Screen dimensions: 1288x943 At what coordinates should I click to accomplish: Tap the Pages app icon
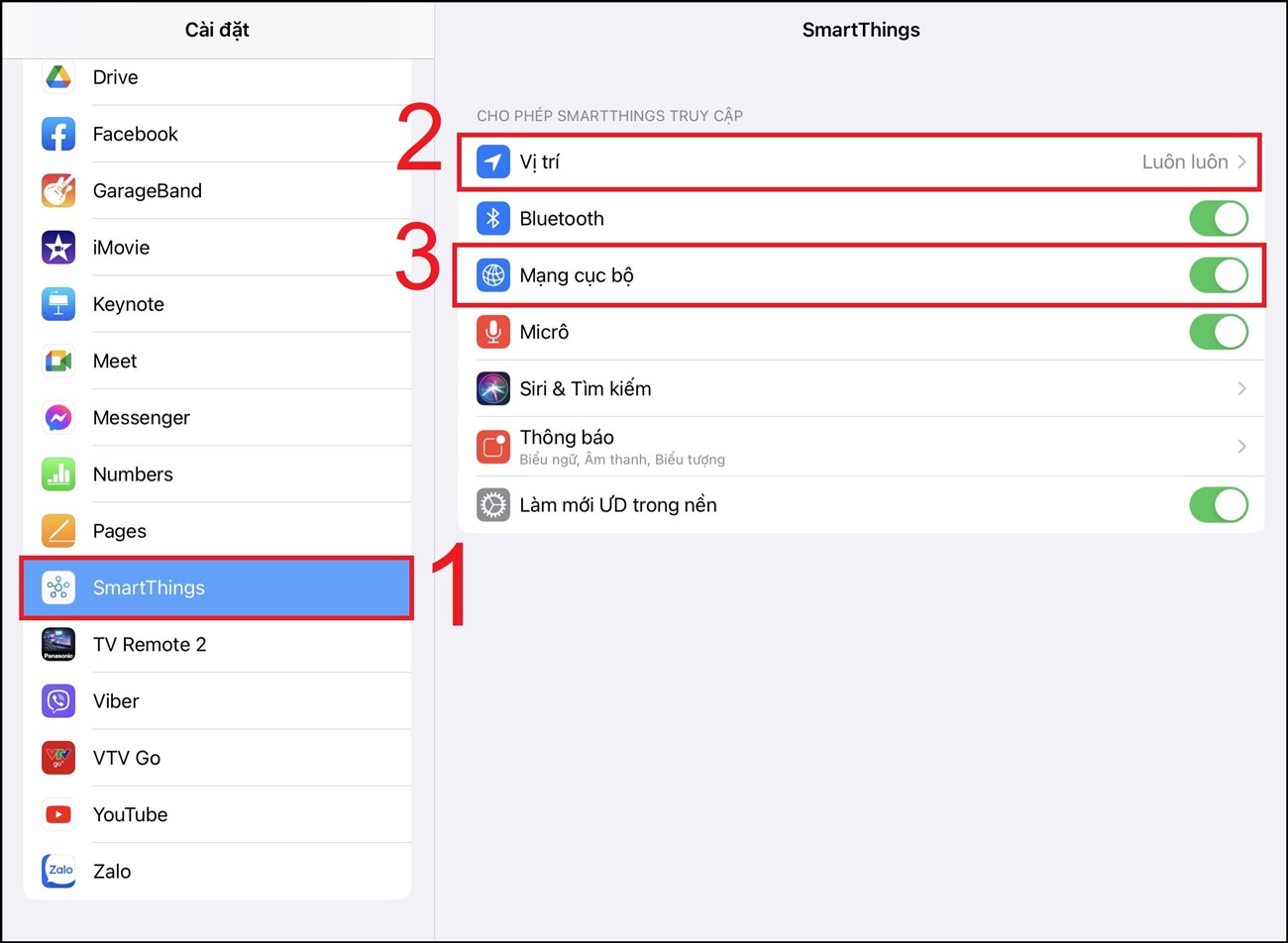(x=58, y=531)
